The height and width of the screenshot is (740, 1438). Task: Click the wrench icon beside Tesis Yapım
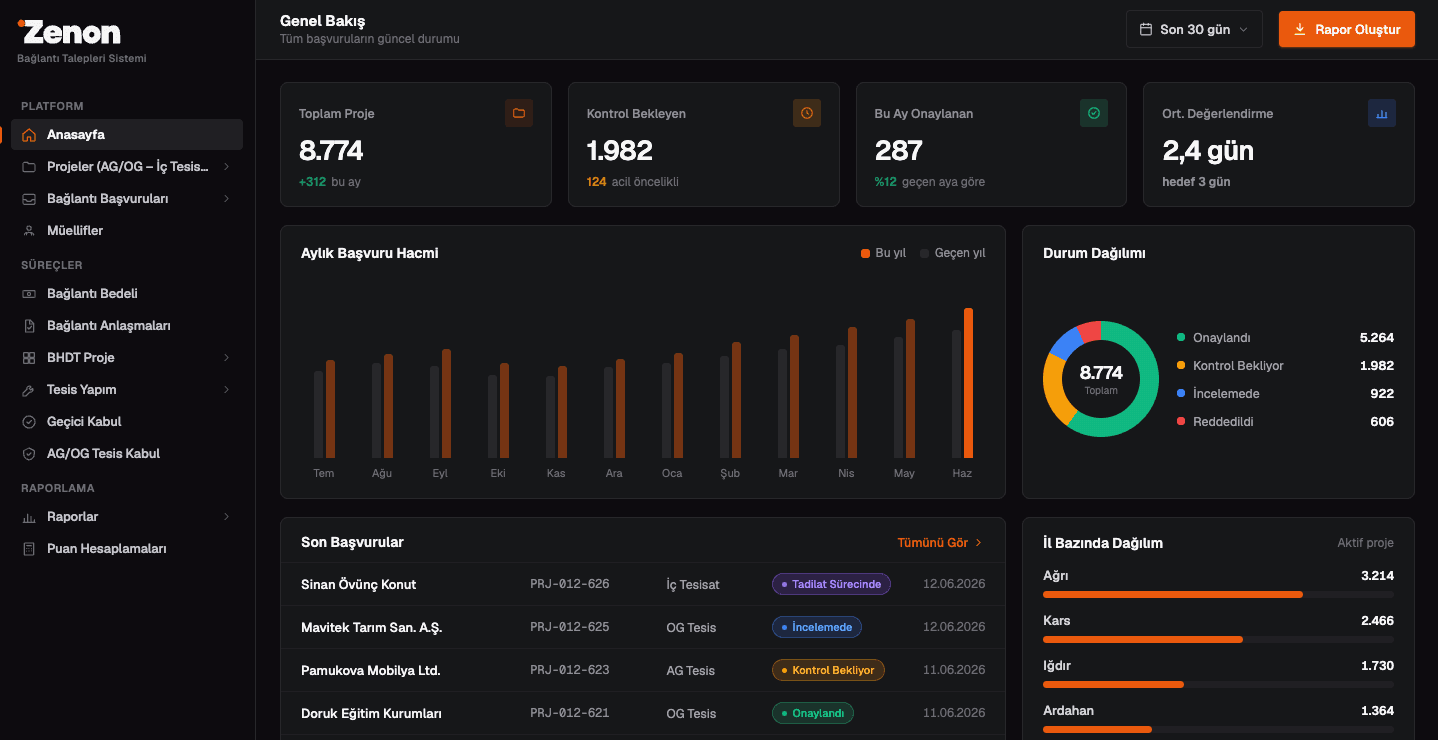click(x=29, y=390)
